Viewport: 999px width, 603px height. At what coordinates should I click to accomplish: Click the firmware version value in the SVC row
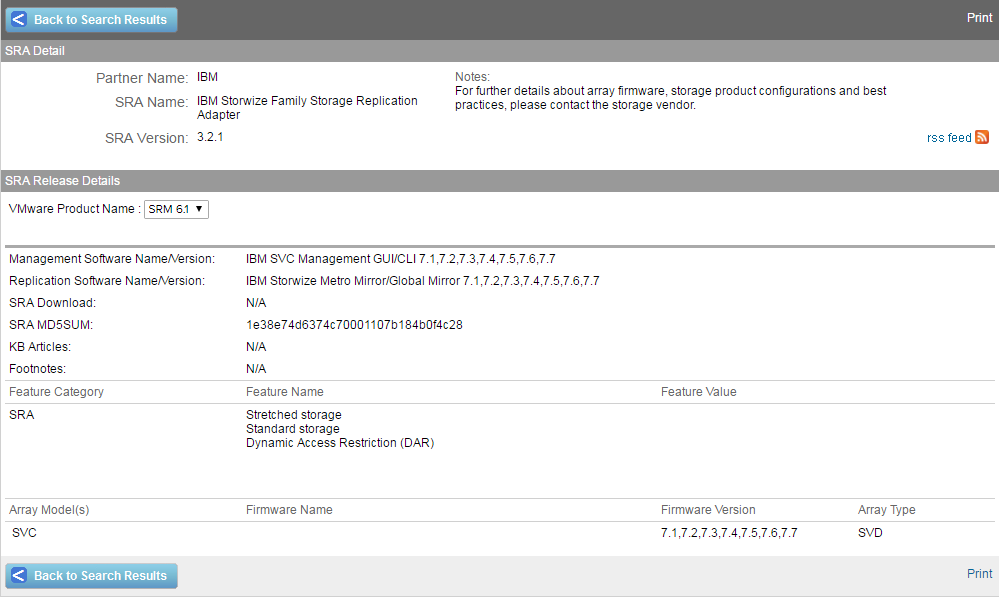pos(729,533)
